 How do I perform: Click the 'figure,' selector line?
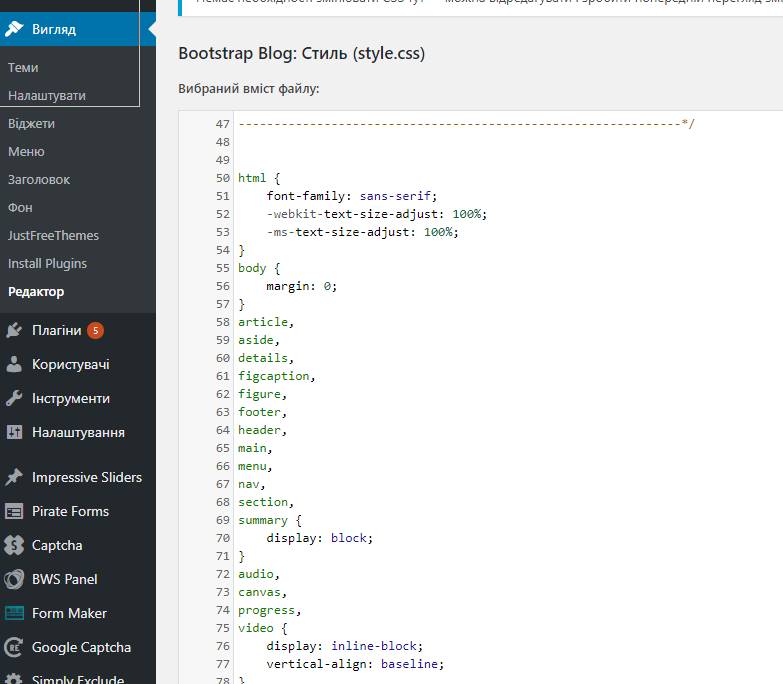tap(263, 394)
